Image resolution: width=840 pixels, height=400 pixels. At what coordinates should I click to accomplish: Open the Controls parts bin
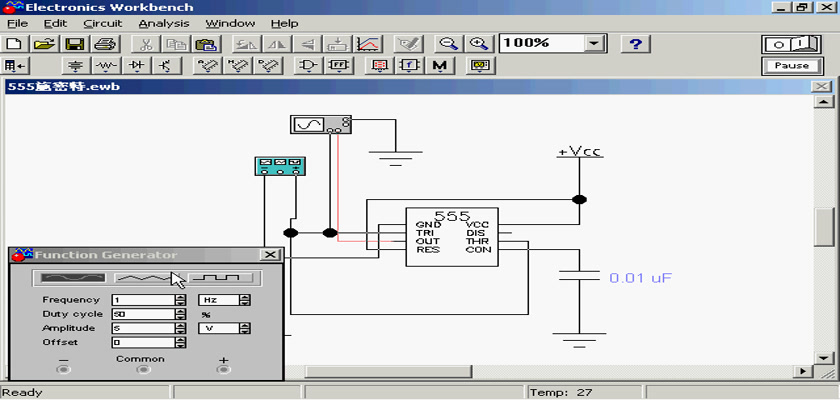[x=410, y=66]
